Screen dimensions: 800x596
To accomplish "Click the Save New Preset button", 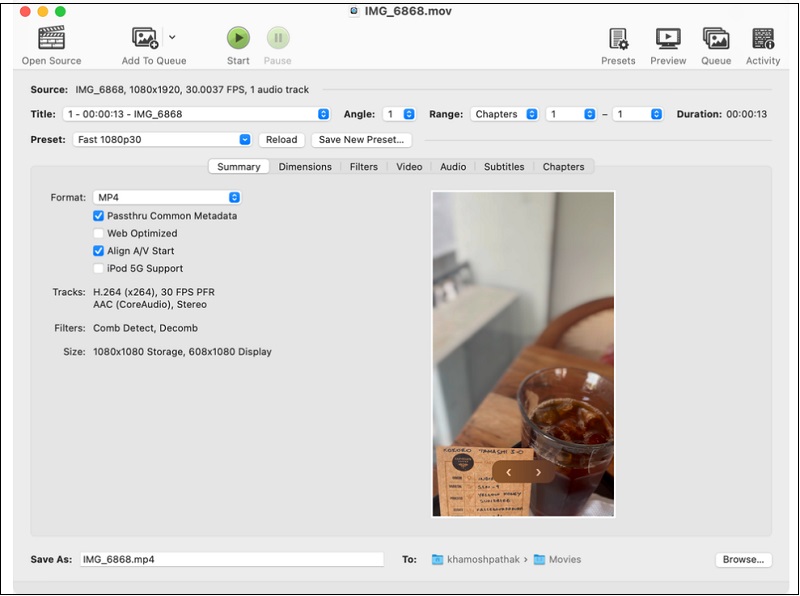I will 361,140.
